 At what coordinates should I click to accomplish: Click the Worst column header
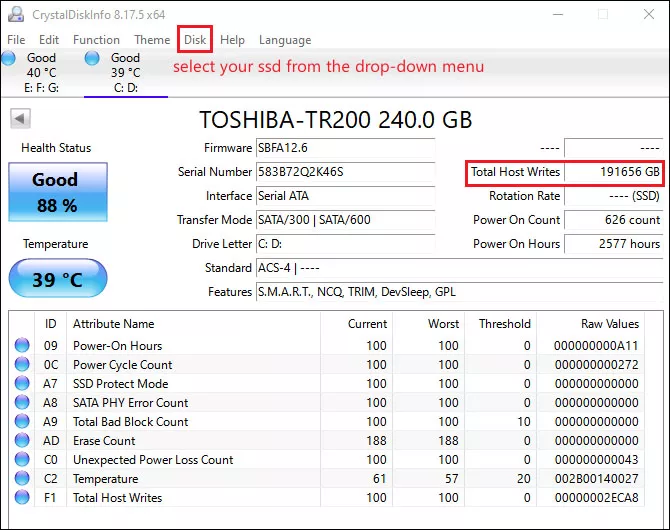(x=429, y=324)
